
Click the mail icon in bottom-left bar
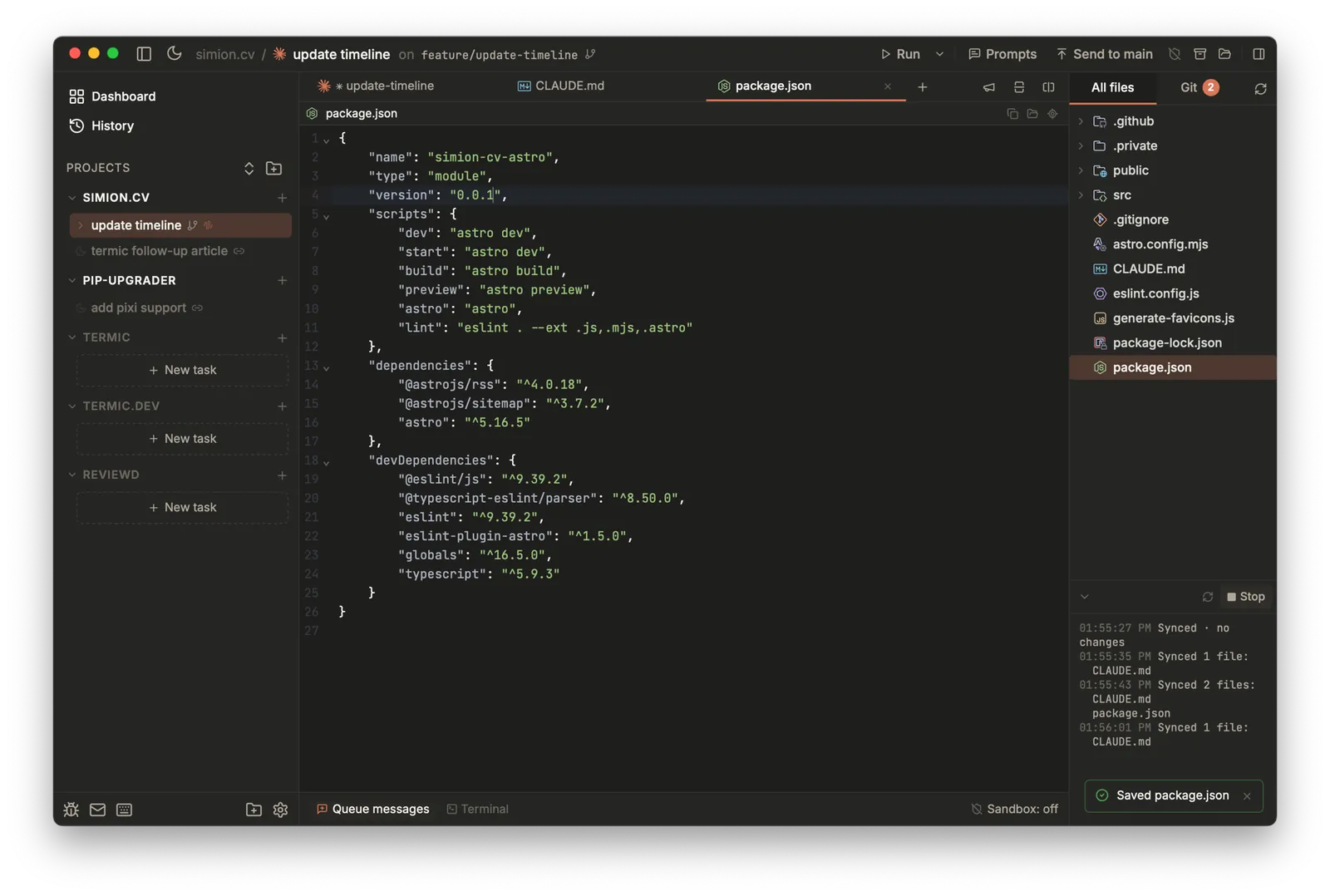coord(97,810)
